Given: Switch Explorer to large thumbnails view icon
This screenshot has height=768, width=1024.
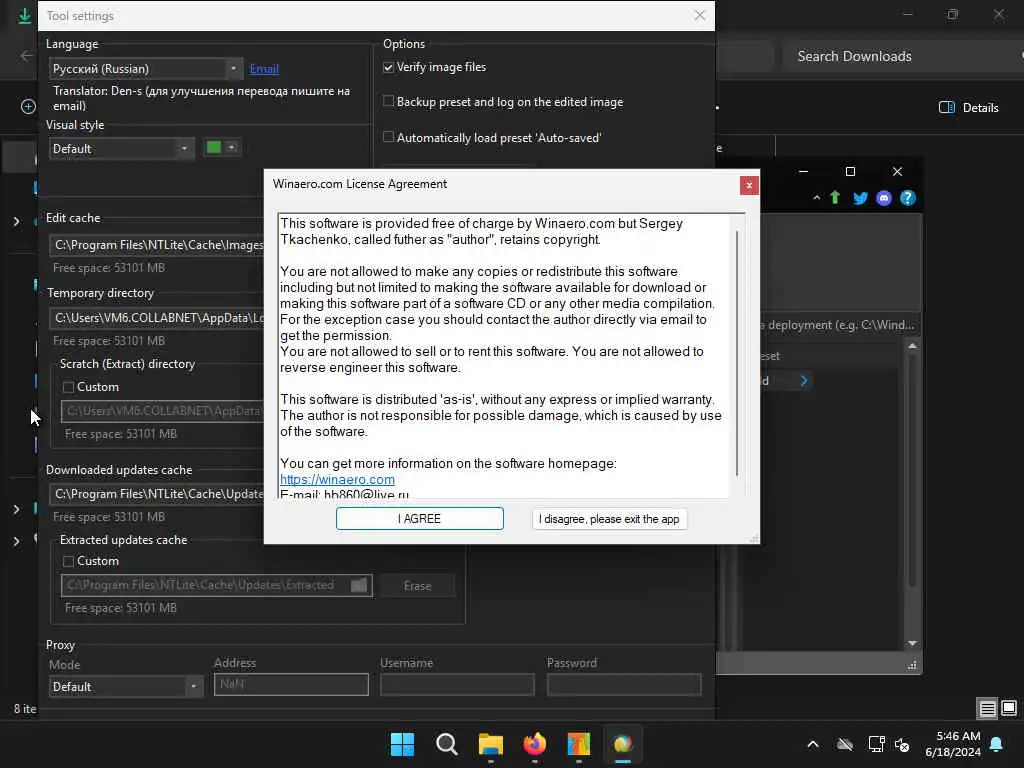Looking at the screenshot, I should click(x=1009, y=708).
